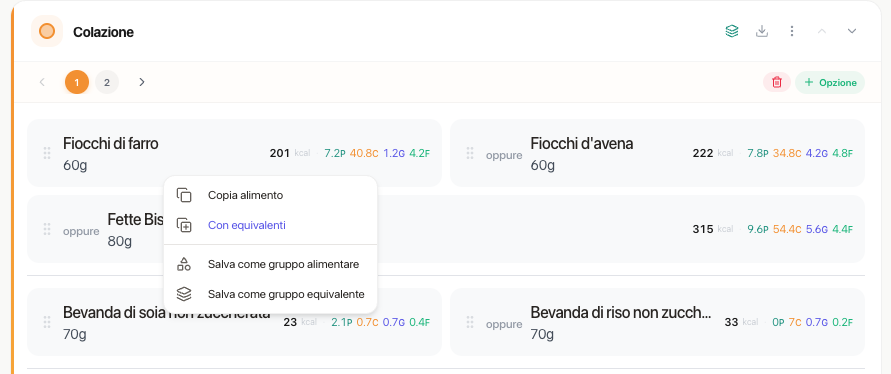Screen dimensions: 891x374
Task: Click the drag handle beside Fiocchi d'avena
Action: click(470, 153)
